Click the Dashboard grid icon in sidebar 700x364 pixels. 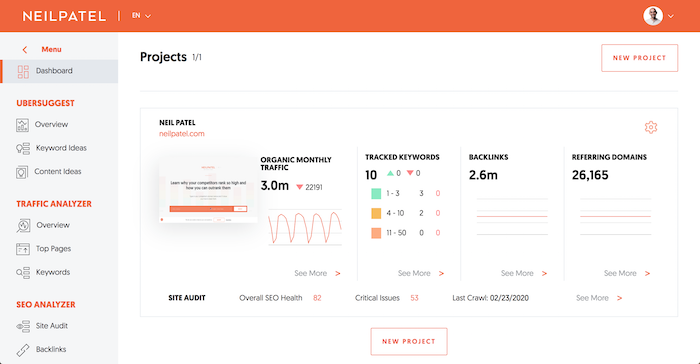pyautogui.click(x=23, y=71)
